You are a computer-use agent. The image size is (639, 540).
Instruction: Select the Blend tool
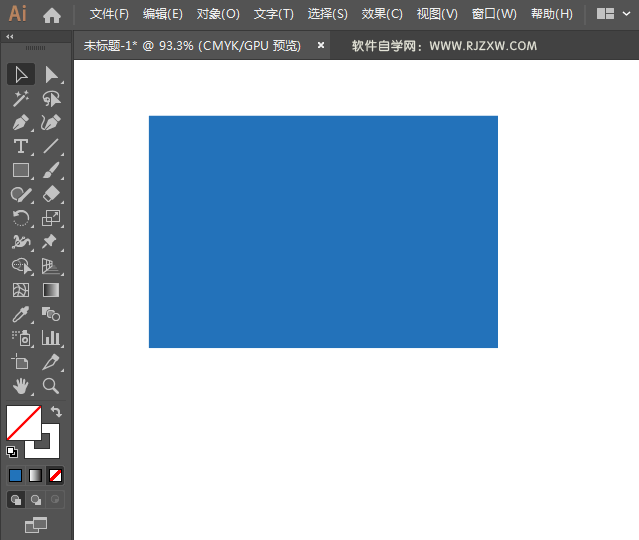[x=51, y=314]
